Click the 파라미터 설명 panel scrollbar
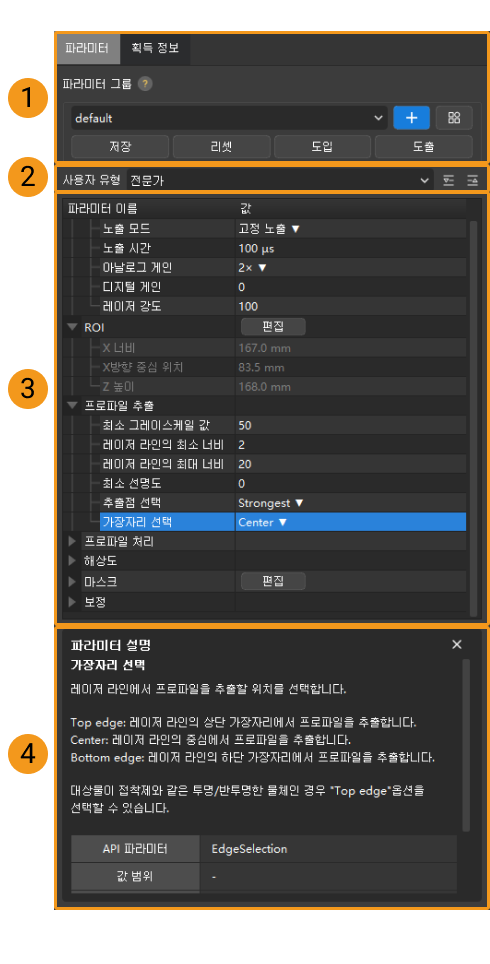 click(x=467, y=745)
